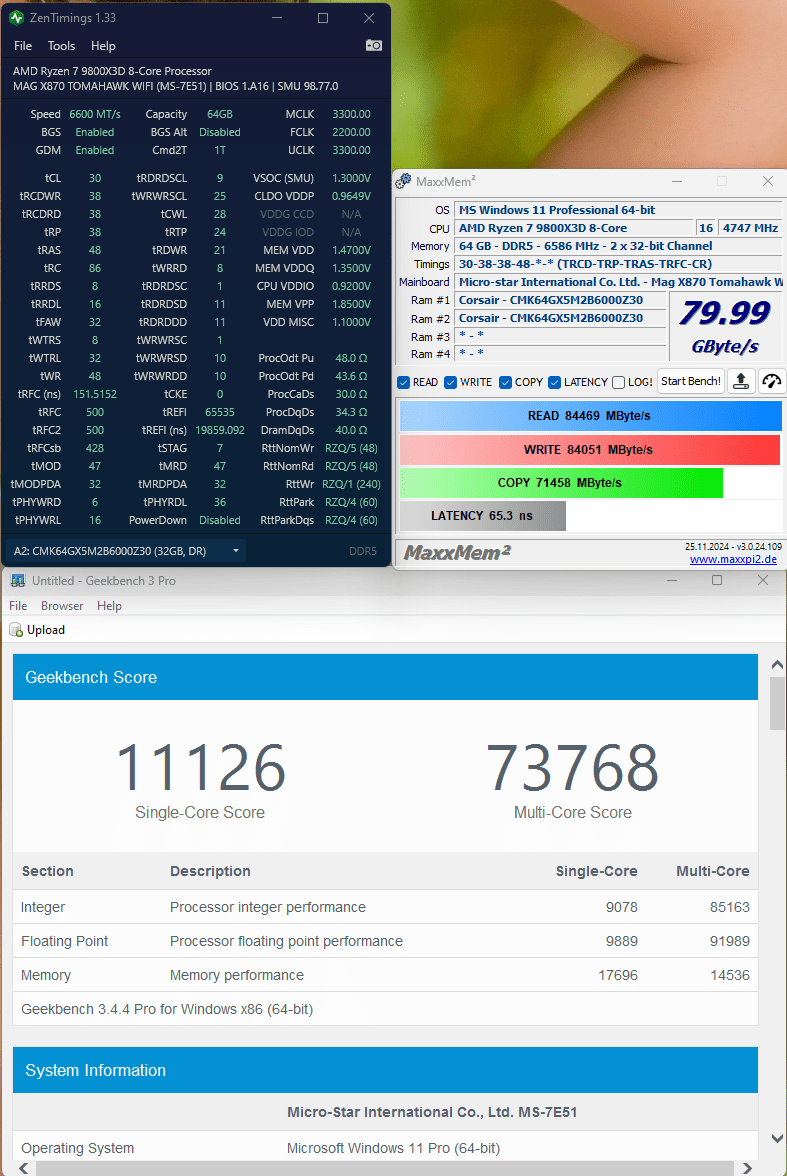
Task: Click the Geekbench Upload toolbar button
Action: coord(38,630)
